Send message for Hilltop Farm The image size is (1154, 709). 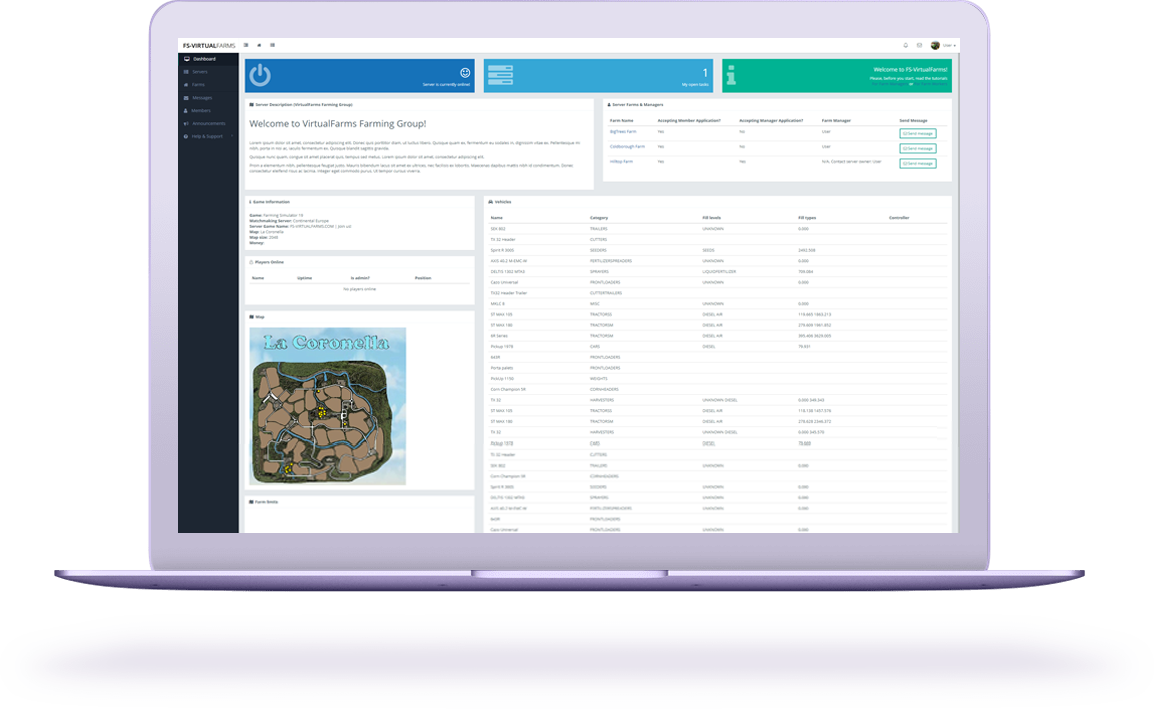918,163
